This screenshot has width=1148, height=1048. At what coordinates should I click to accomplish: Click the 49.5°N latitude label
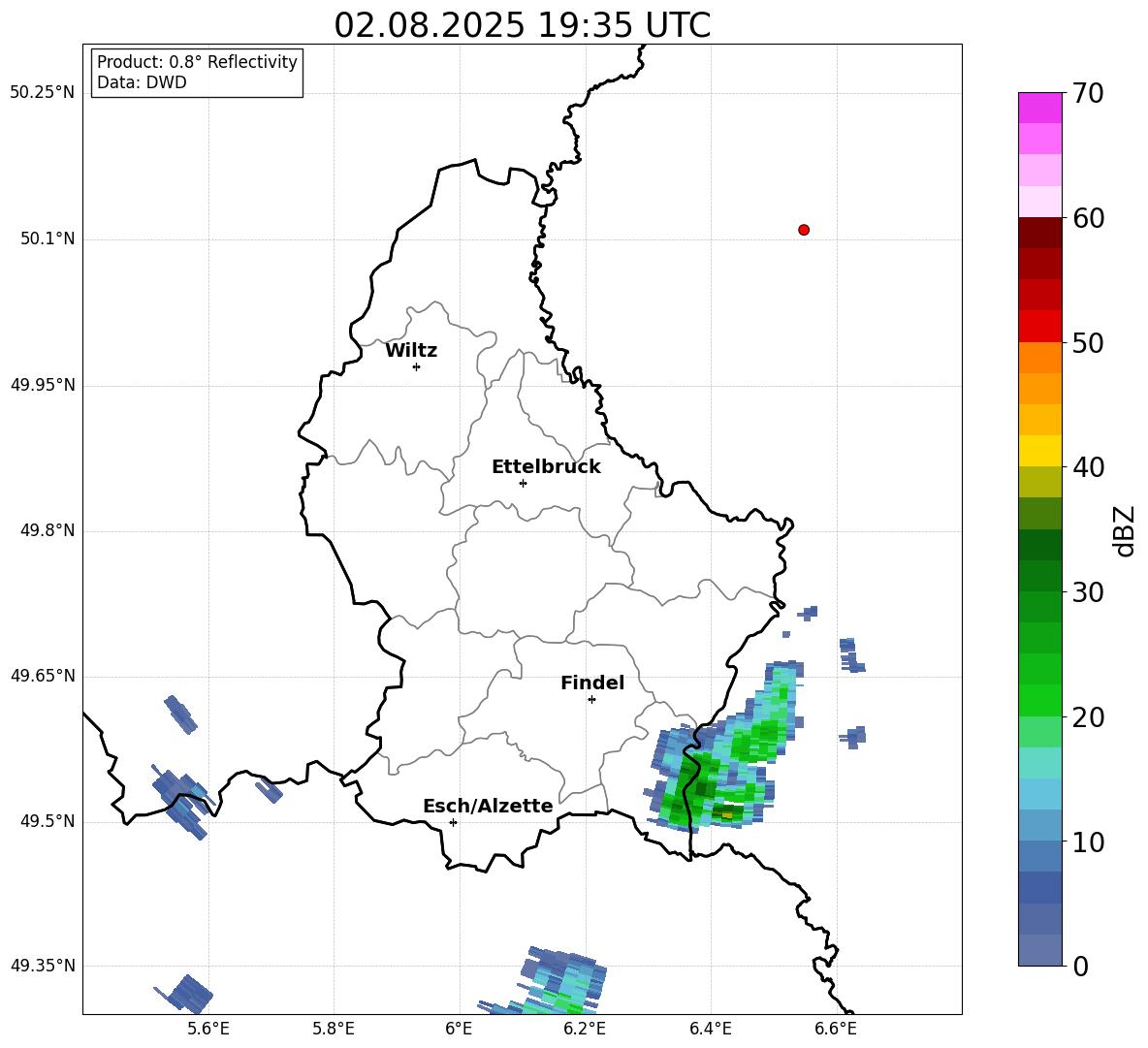pyautogui.click(x=48, y=822)
